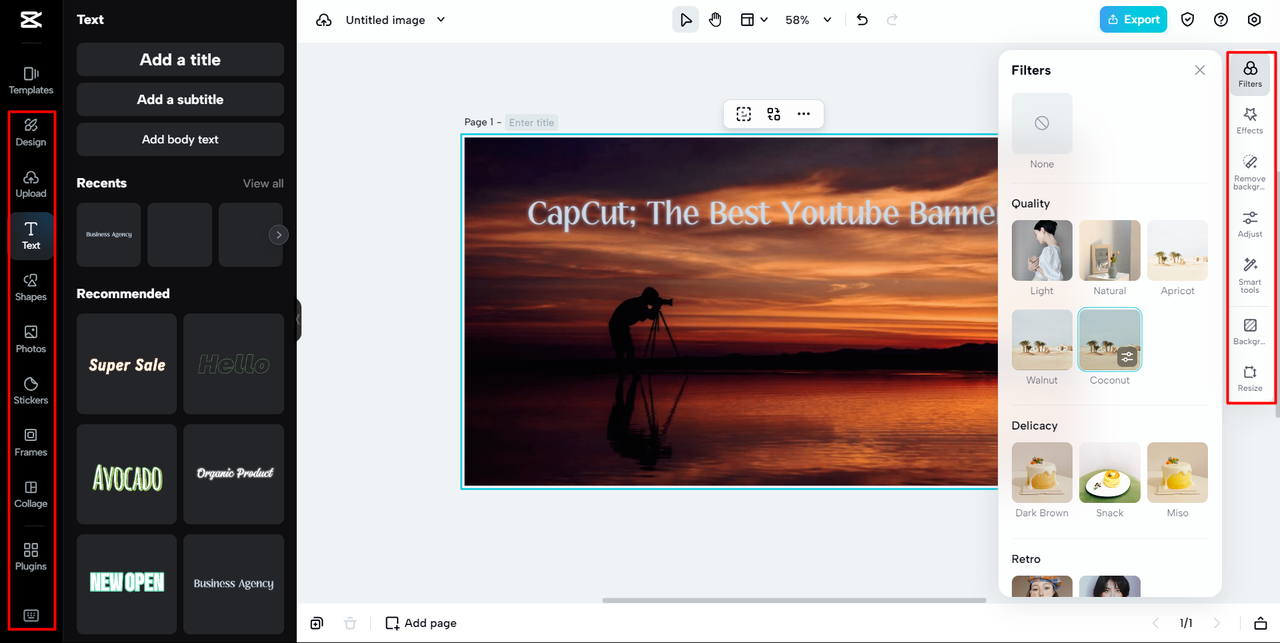Choose the AVOCADO text style
This screenshot has height=643, width=1280.
coord(127,474)
